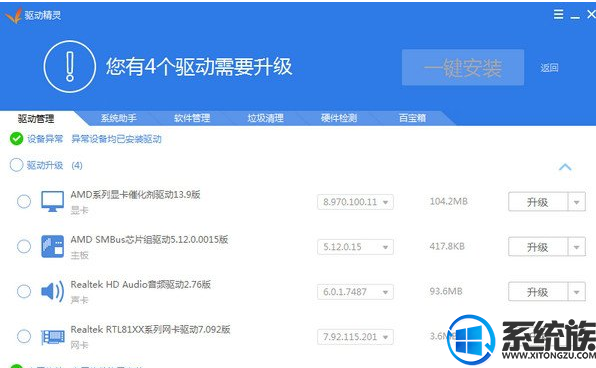
Task: Click AMD SMBus芯片组驱动5.12.0.0015版 title
Action: (149, 240)
